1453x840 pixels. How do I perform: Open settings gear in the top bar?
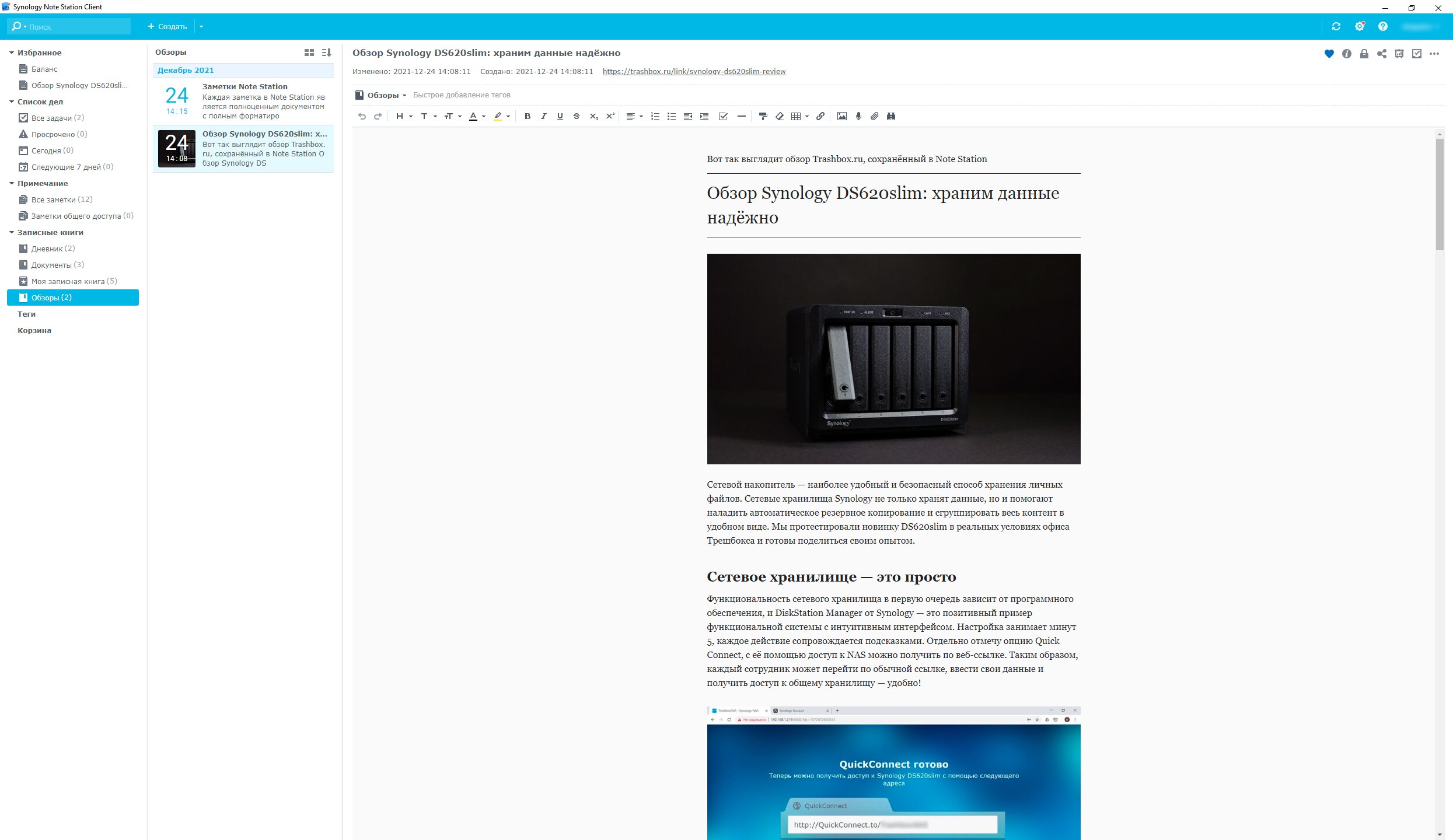pos(1360,26)
